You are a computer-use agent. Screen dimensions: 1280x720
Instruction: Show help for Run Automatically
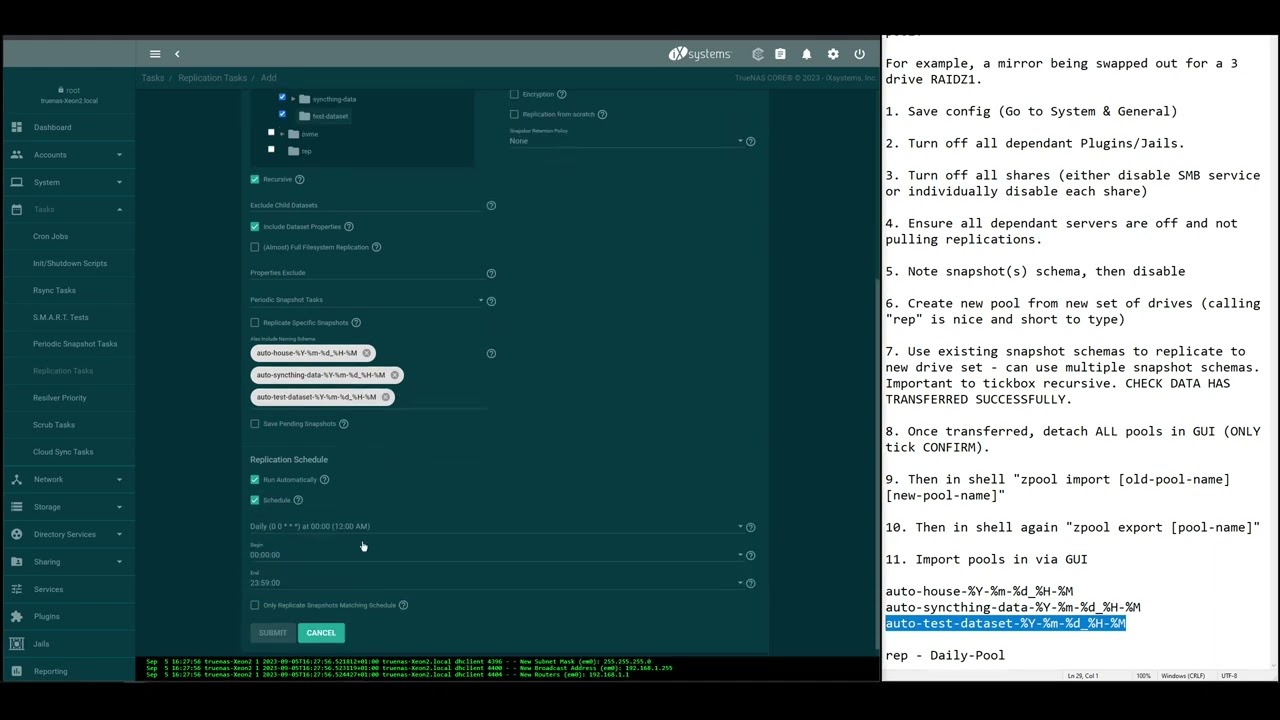(x=324, y=480)
